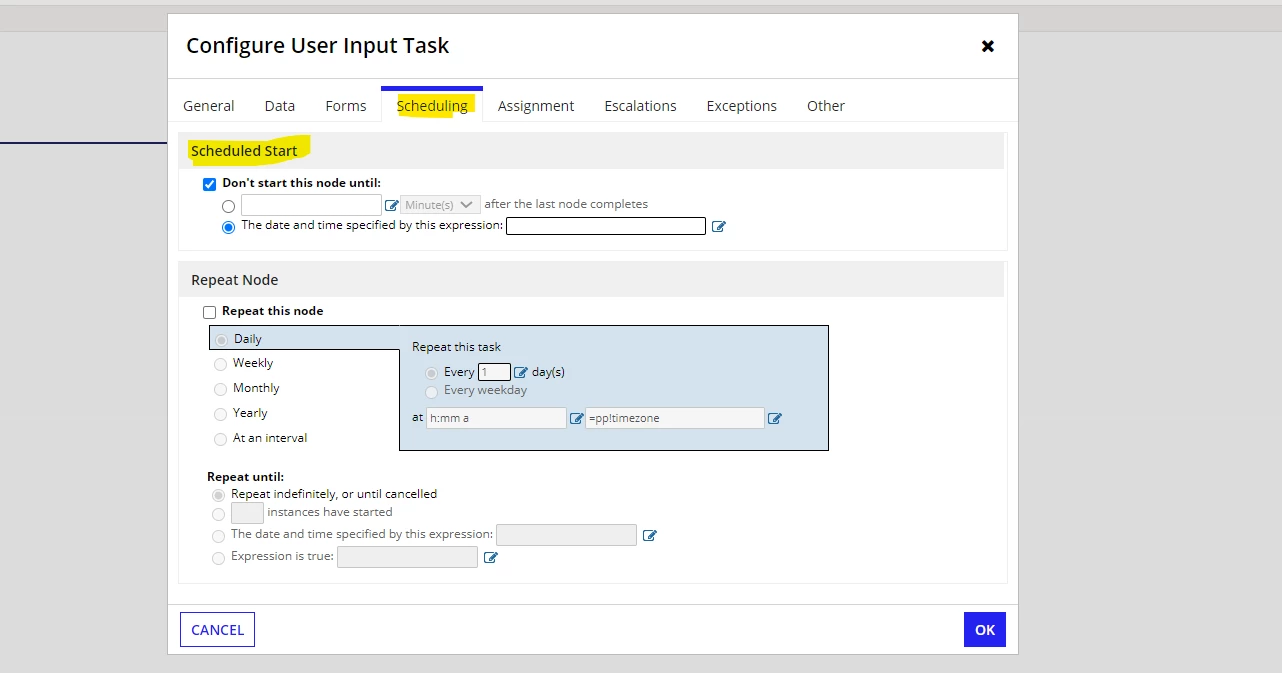Select radio for delay after last node completes
The image size is (1282, 673).
click(x=229, y=206)
